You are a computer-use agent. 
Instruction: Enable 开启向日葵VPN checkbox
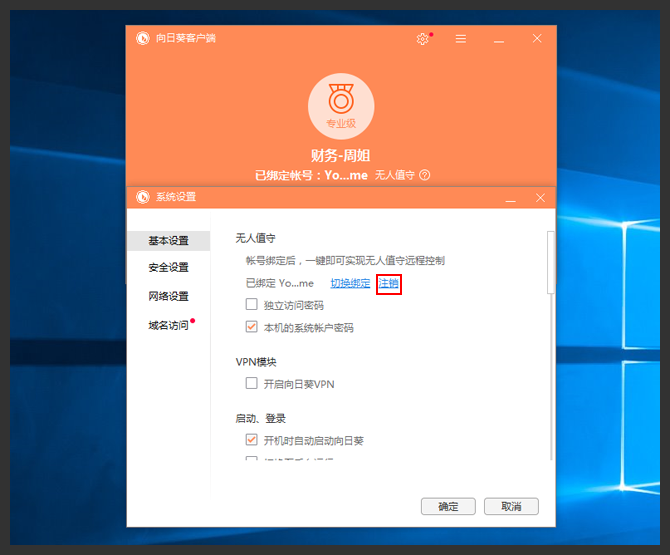pos(252,383)
